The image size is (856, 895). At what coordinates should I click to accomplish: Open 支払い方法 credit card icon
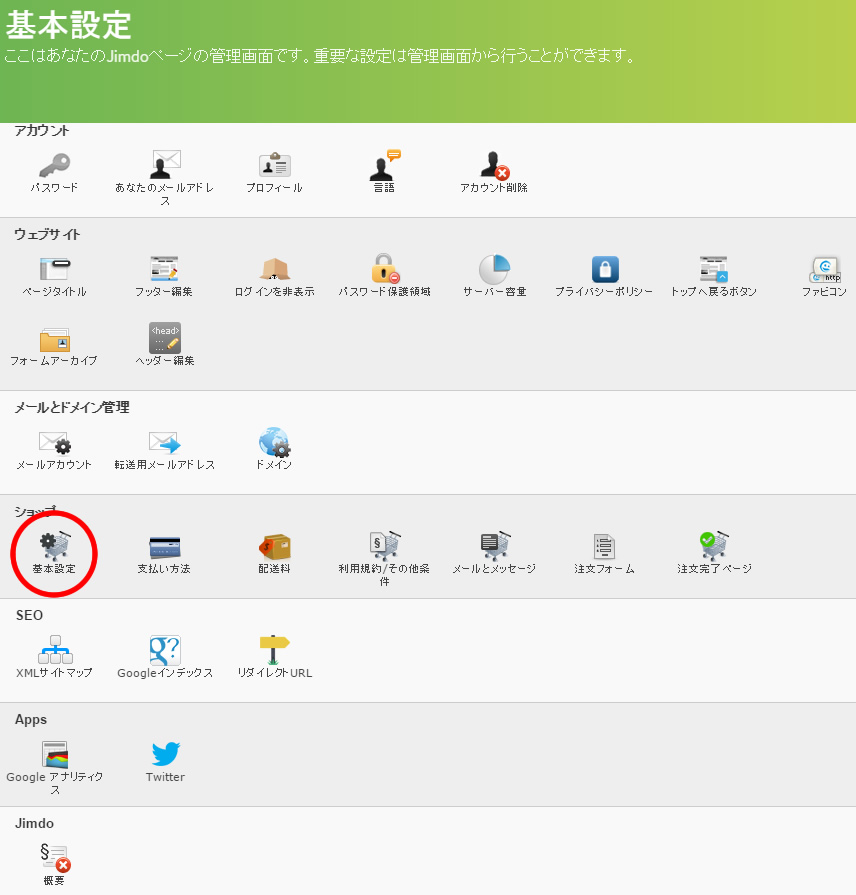[165, 547]
